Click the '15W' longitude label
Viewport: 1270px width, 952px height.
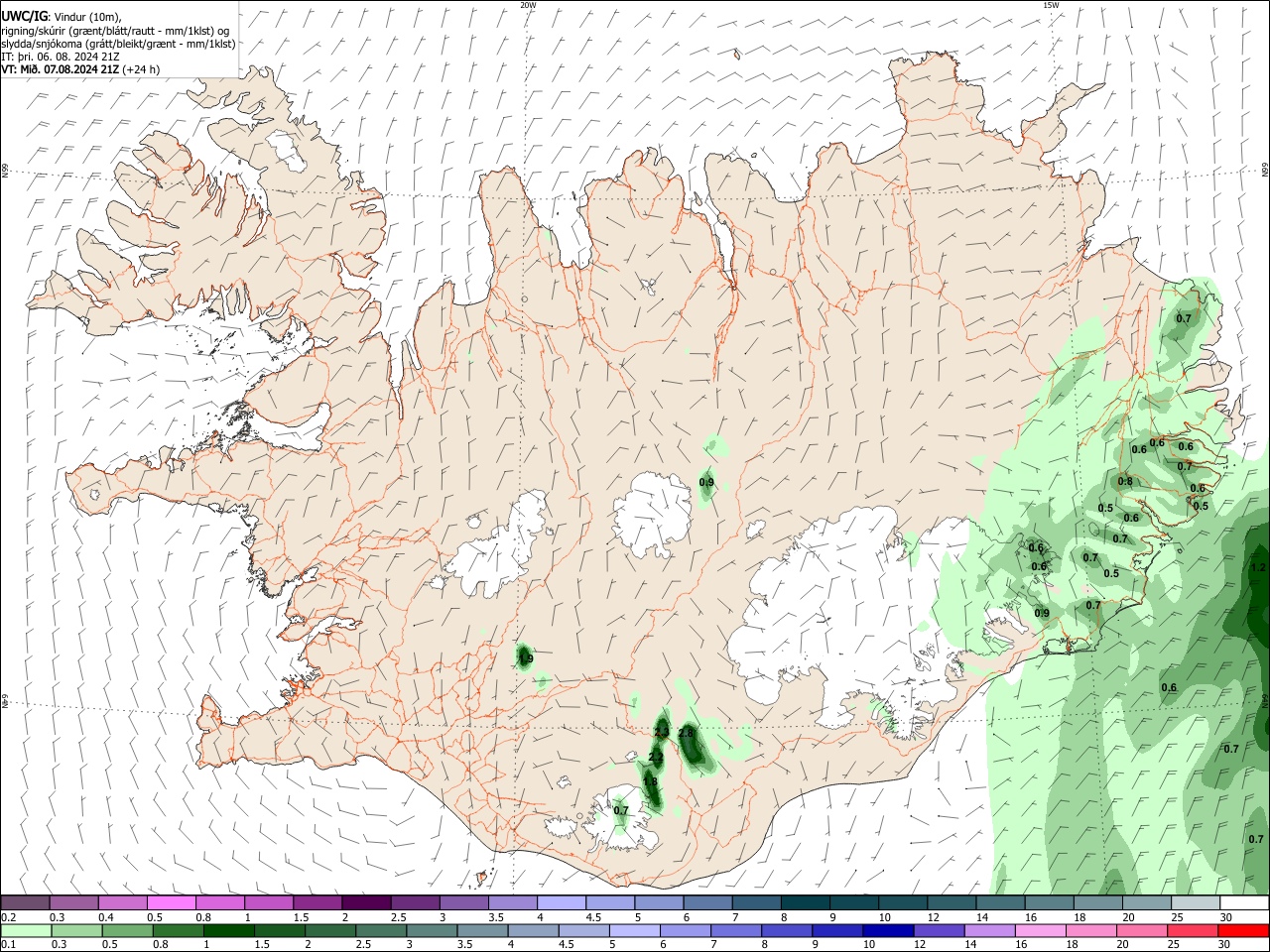click(x=1051, y=5)
